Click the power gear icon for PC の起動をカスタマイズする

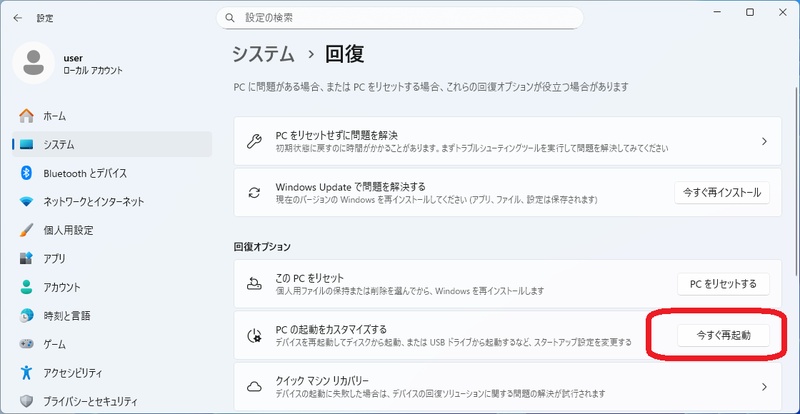pos(254,335)
